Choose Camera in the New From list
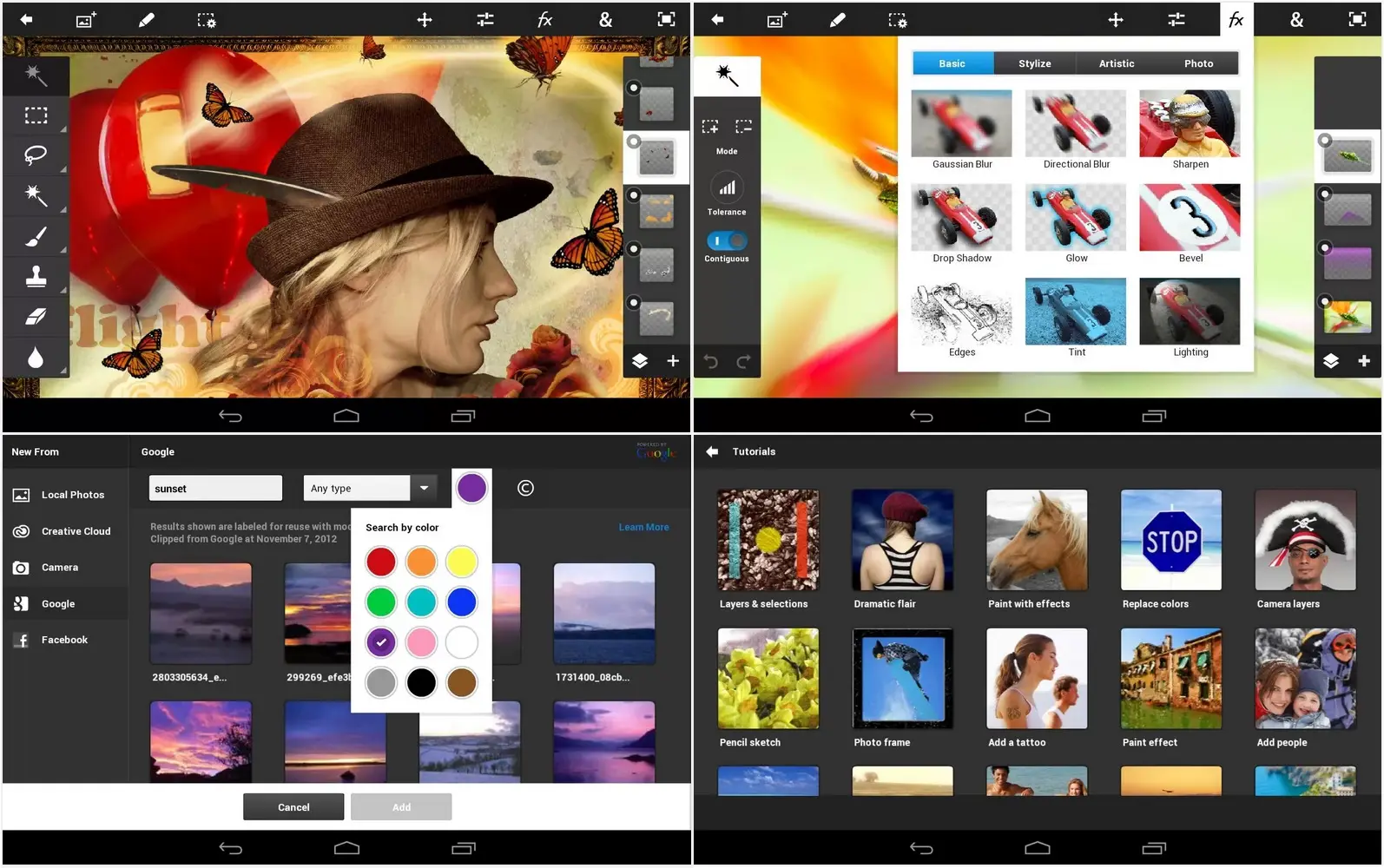The height and width of the screenshot is (868, 1384). click(x=65, y=568)
